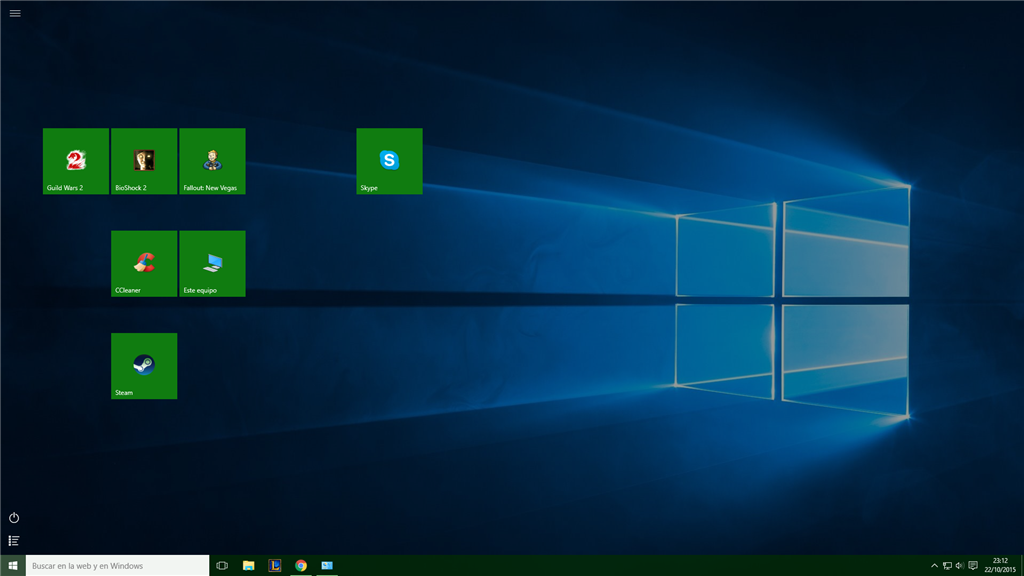Expand the hidden system tray icons

click(934, 566)
